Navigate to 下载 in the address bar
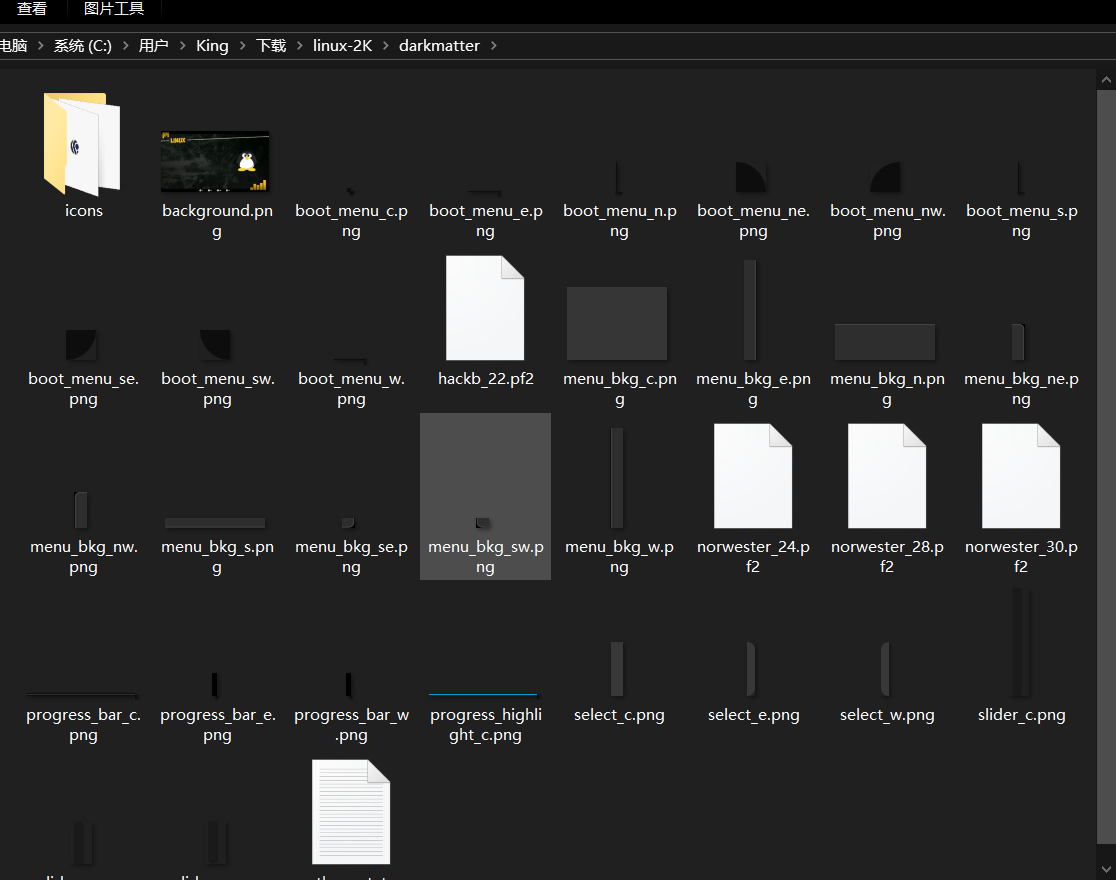Image resolution: width=1116 pixels, height=880 pixels. (271, 46)
